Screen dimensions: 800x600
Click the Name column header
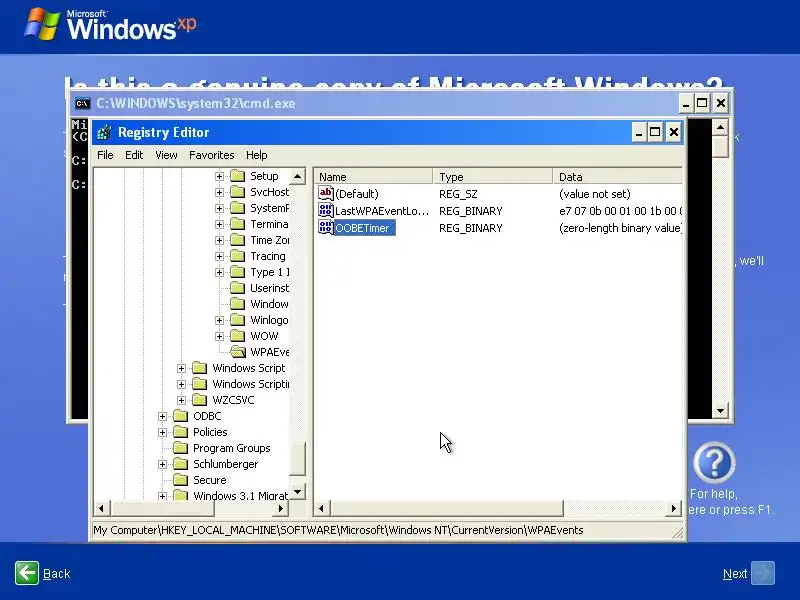click(373, 177)
